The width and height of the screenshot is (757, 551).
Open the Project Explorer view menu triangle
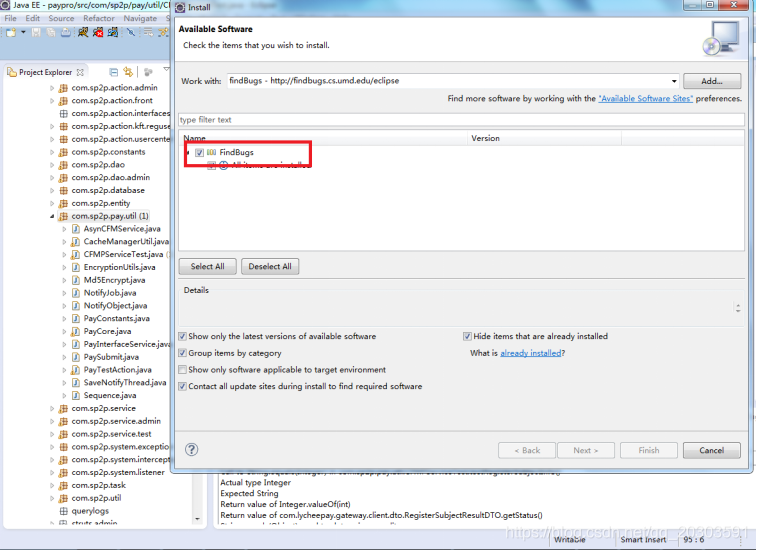167,70
